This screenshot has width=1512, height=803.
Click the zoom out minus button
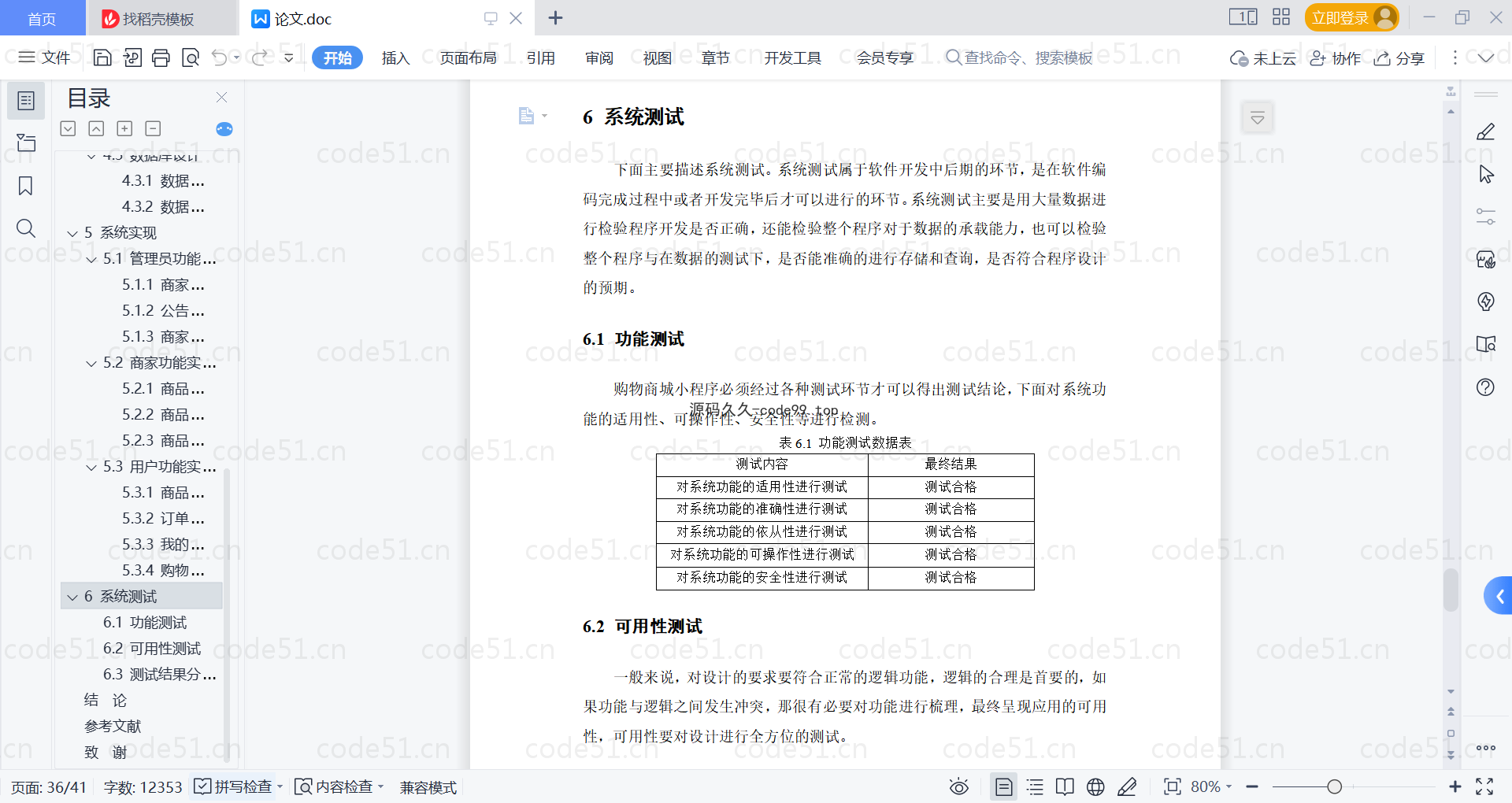[x=1252, y=786]
